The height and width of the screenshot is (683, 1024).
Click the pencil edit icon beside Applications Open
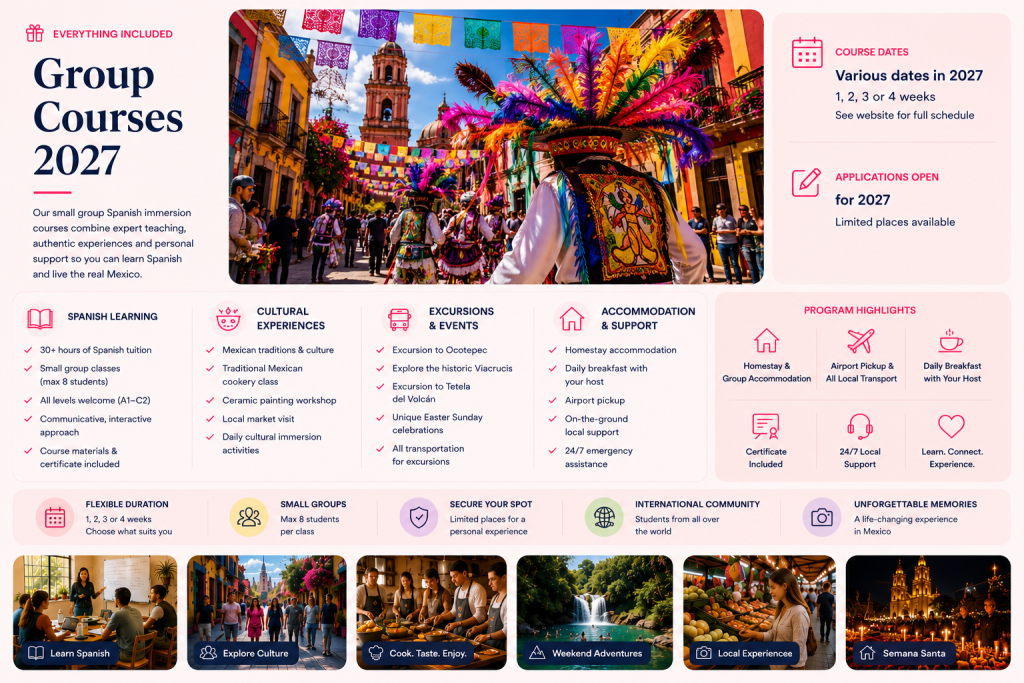[x=807, y=182]
